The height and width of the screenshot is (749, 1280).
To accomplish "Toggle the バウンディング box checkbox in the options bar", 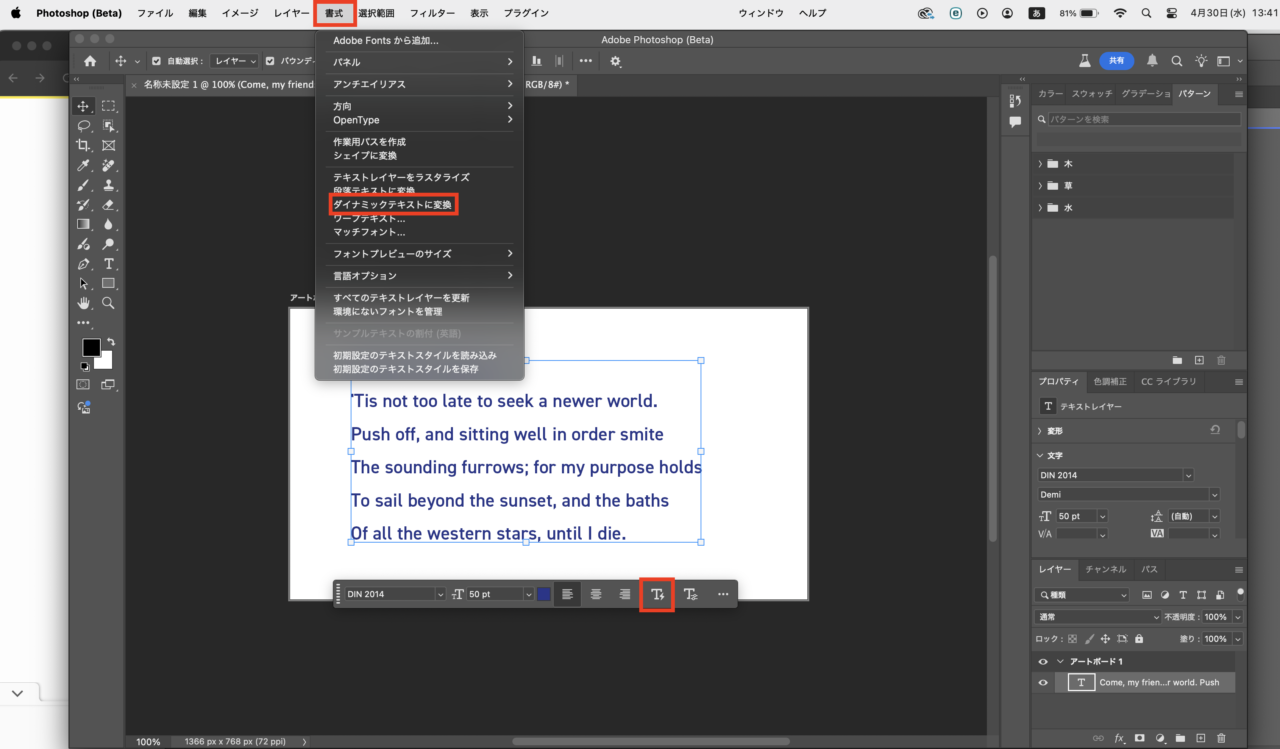I will tap(270, 61).
